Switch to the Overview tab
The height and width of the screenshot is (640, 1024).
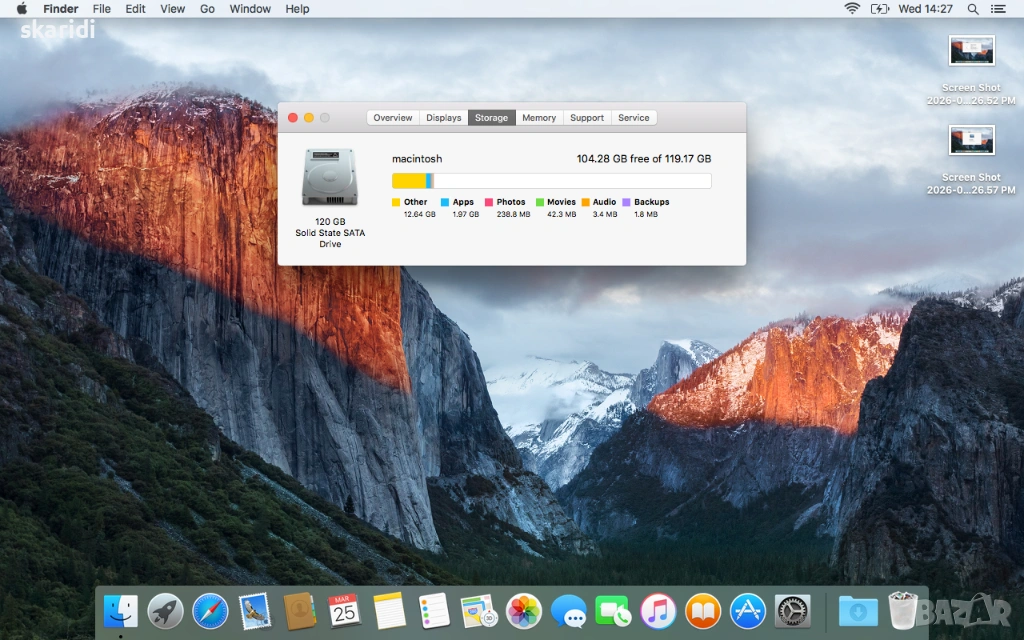point(392,118)
